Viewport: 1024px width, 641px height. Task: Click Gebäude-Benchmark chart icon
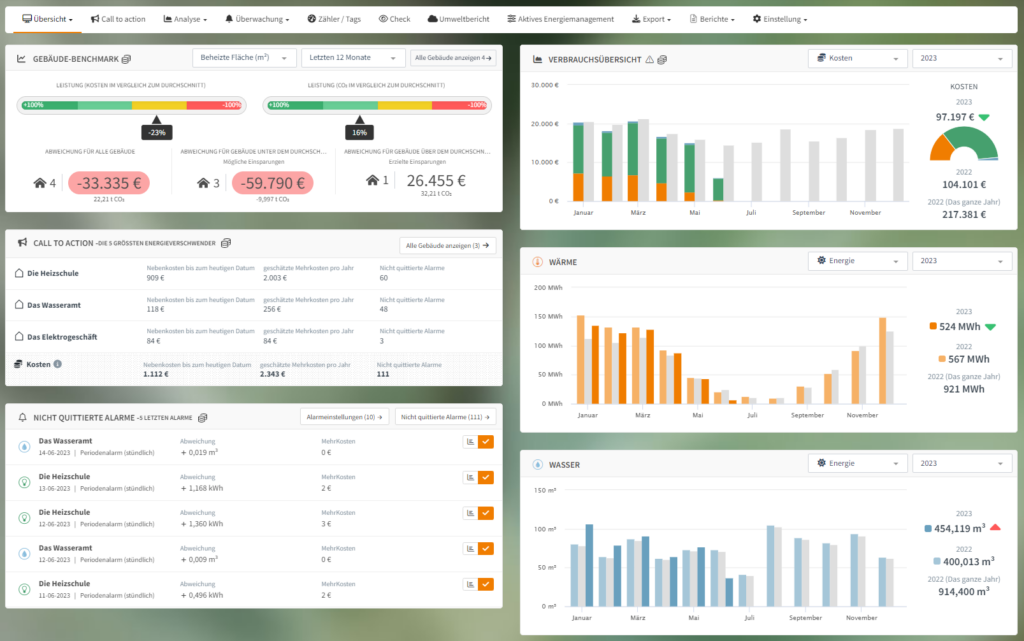pos(22,59)
